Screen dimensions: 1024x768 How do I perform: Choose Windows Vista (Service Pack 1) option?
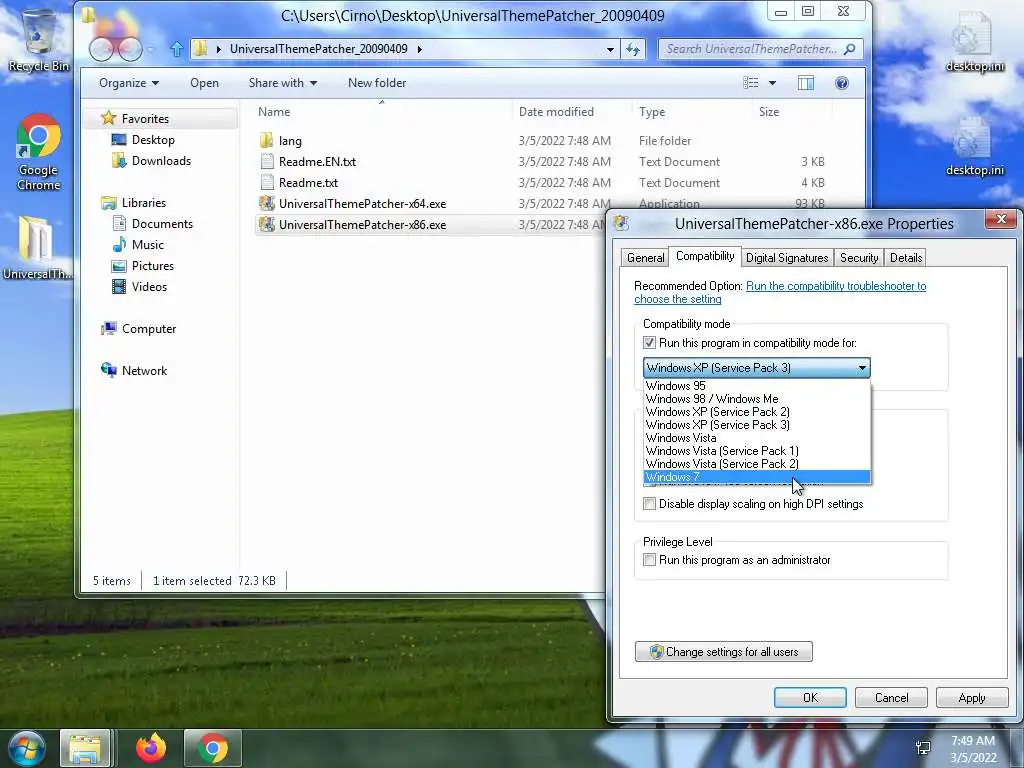click(x=757, y=451)
